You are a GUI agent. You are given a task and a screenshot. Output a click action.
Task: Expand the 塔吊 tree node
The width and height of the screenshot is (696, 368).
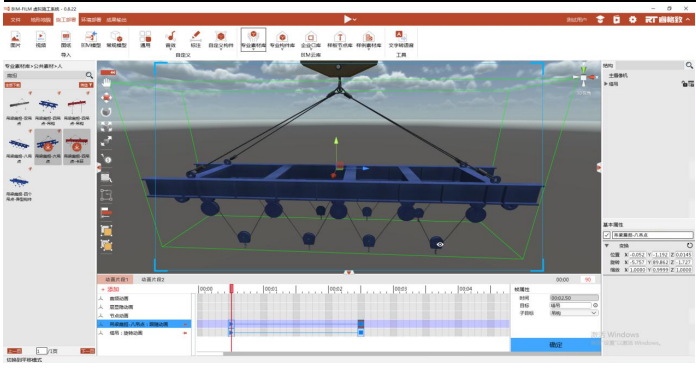[606, 84]
